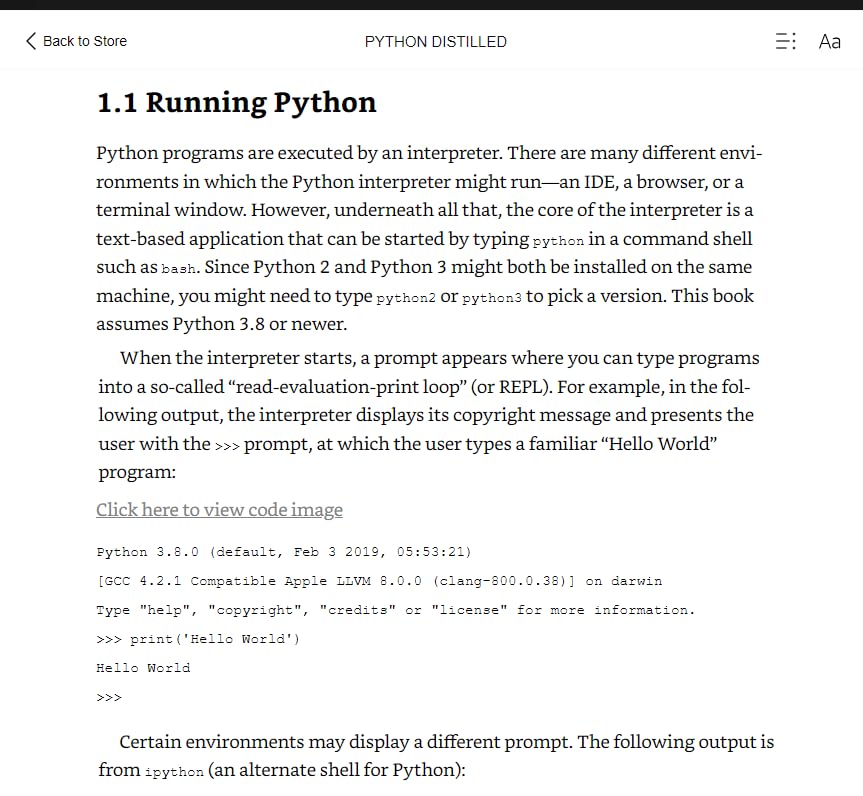
Task: Click the '[GCC 4.2.1 Compatible Apple LLVM' line
Action: [x=379, y=581]
